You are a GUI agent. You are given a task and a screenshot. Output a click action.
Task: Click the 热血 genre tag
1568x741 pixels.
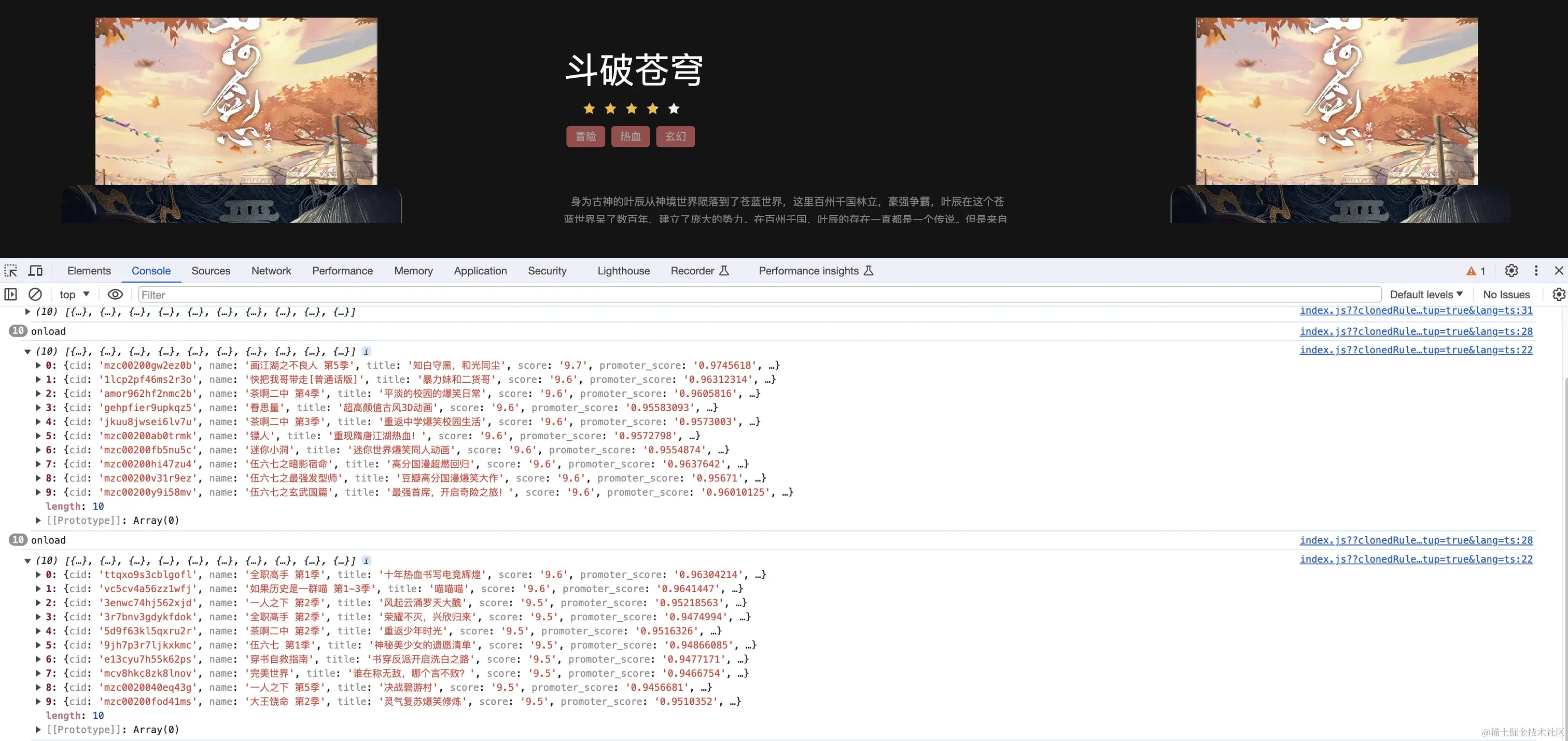pos(631,136)
